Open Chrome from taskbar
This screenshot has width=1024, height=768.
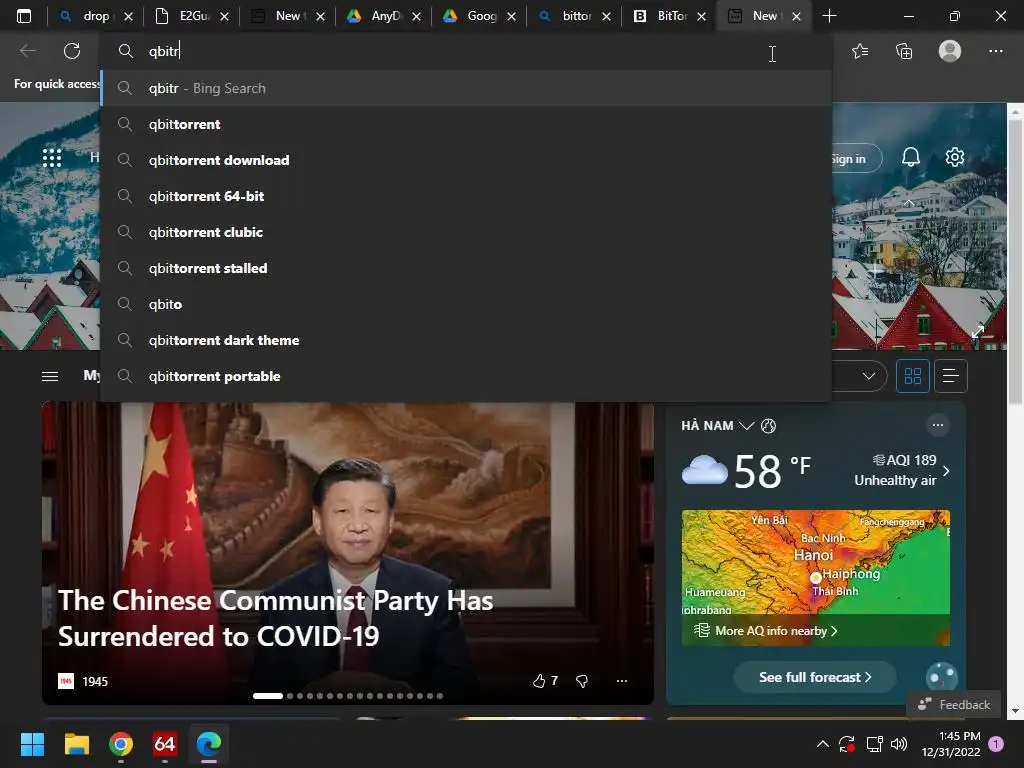[121, 744]
